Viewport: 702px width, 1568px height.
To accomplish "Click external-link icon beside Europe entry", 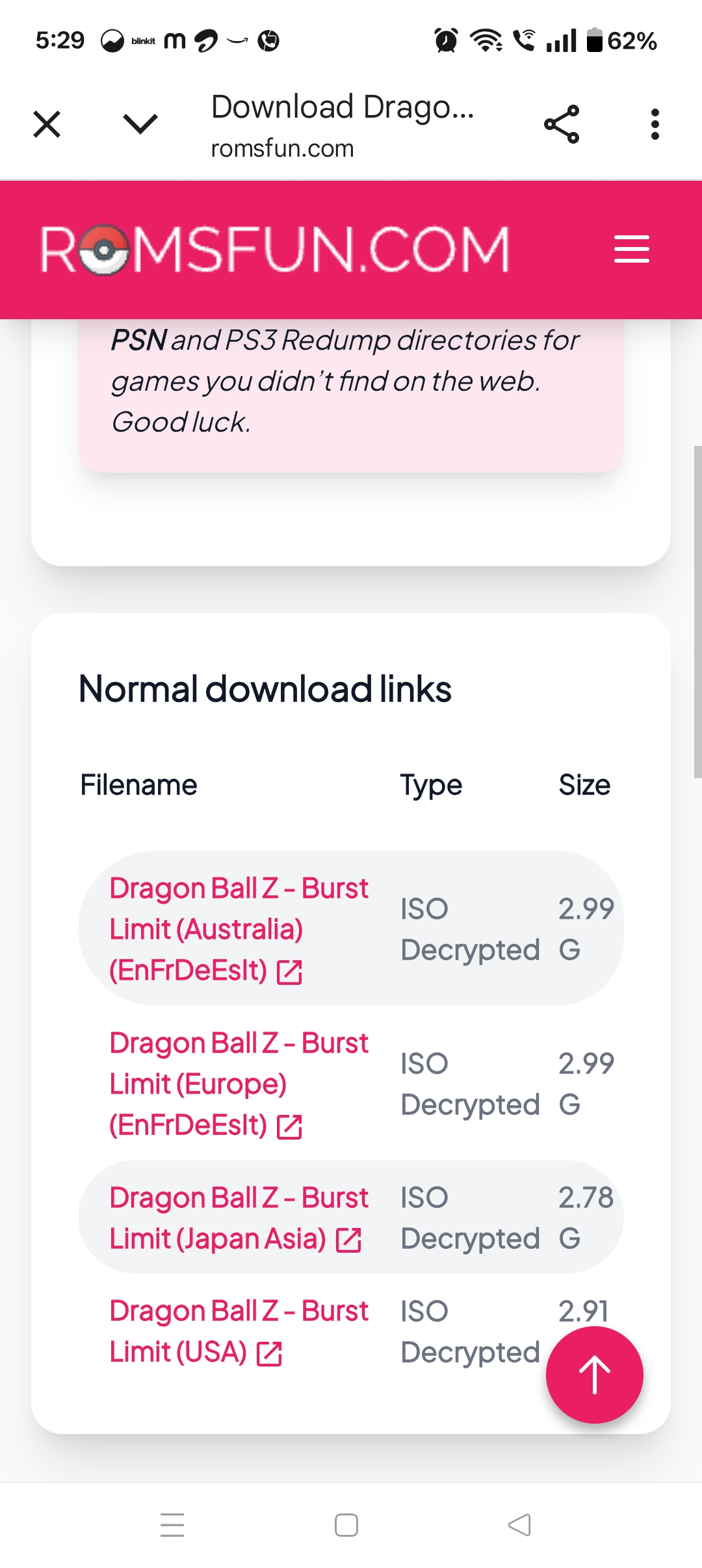I will [x=289, y=1127].
